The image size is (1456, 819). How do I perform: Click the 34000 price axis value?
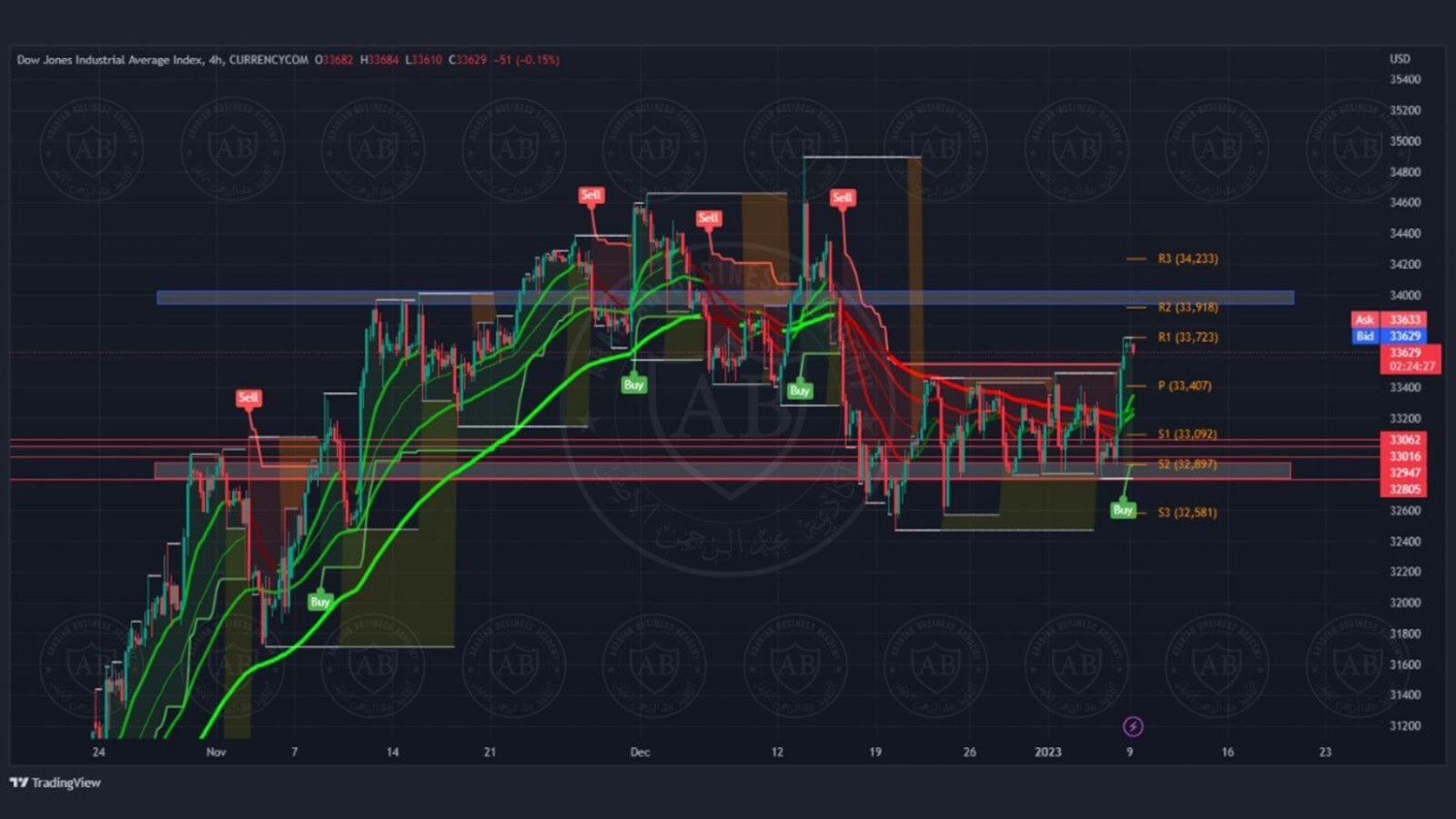click(1405, 295)
